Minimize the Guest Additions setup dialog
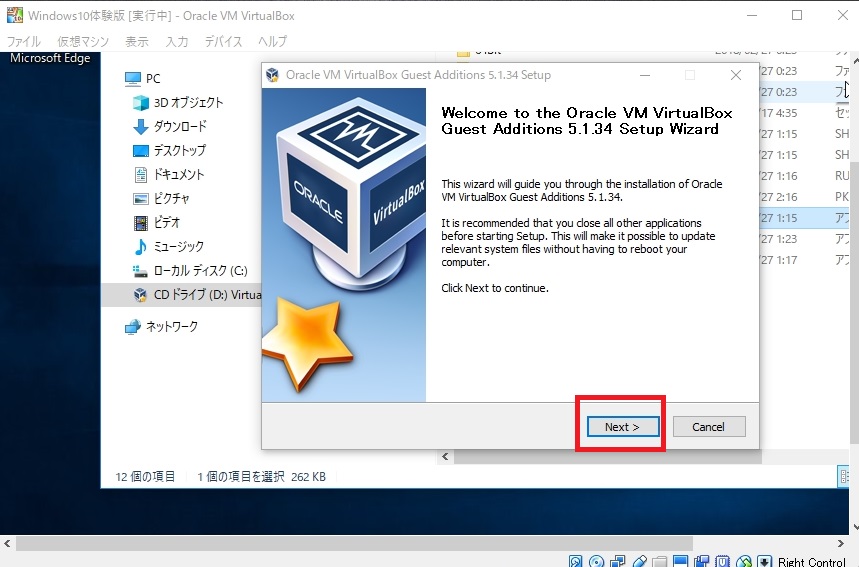859x567 pixels. pos(645,75)
